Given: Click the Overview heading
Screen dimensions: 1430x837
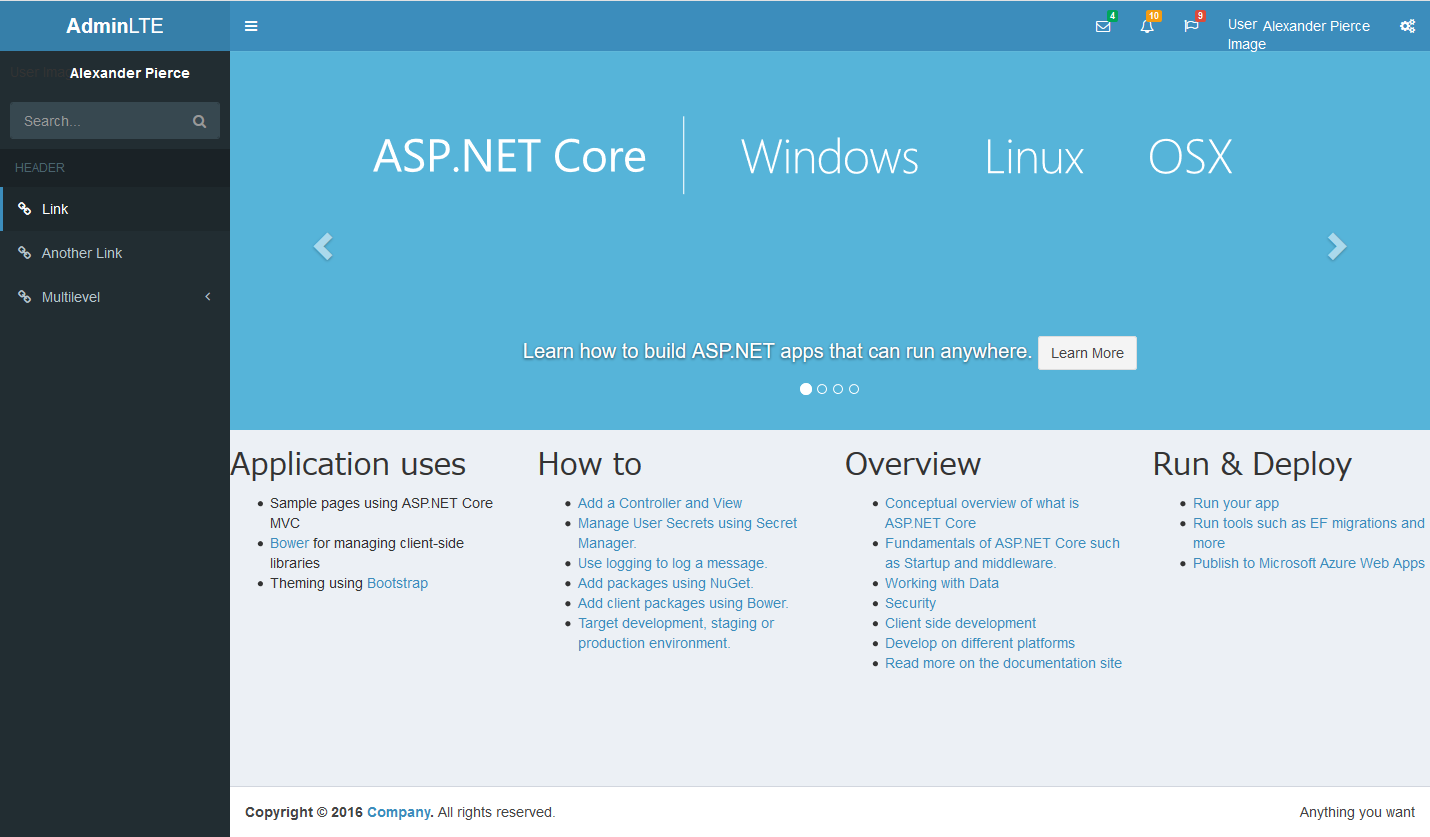Looking at the screenshot, I should 913,464.
